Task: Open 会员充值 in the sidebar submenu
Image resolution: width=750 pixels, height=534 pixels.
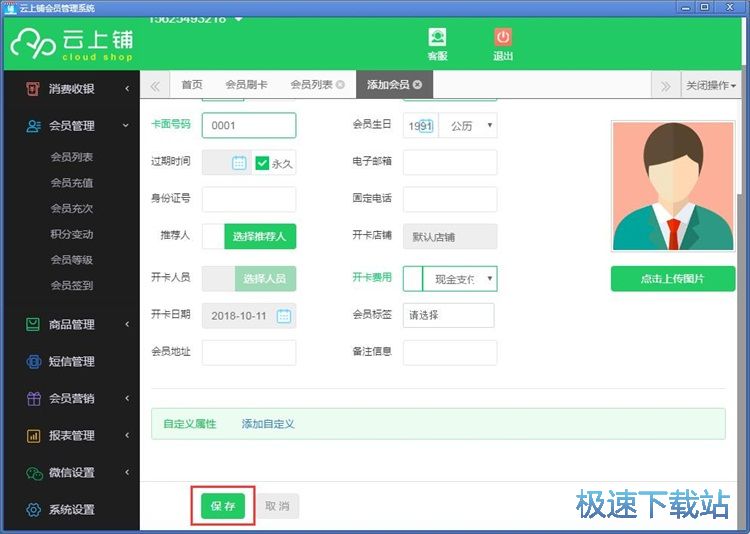Action: click(72, 183)
